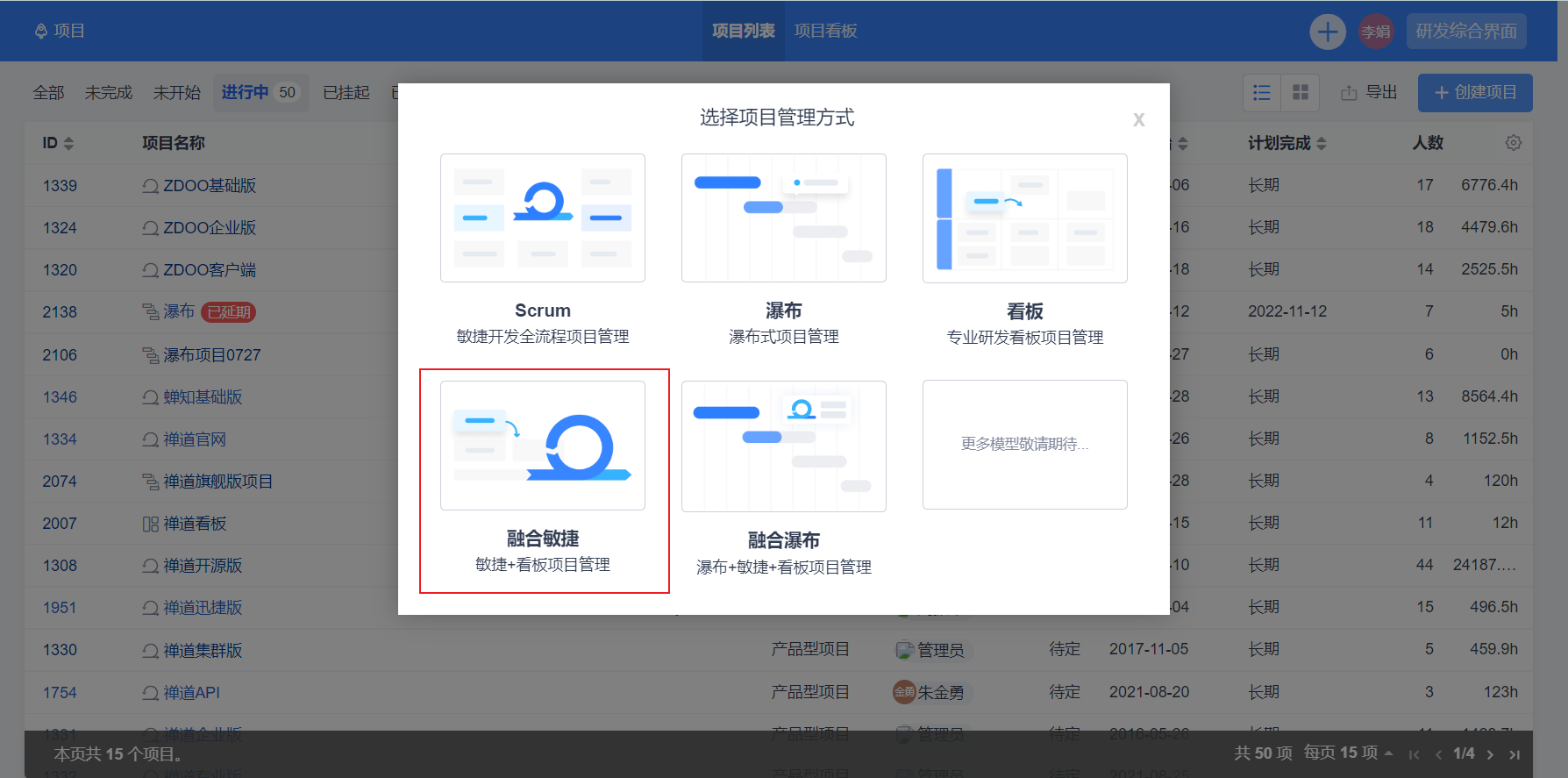This screenshot has width=1568, height=778.
Task: Close the project management mode dialog
Action: pyautogui.click(x=1138, y=120)
